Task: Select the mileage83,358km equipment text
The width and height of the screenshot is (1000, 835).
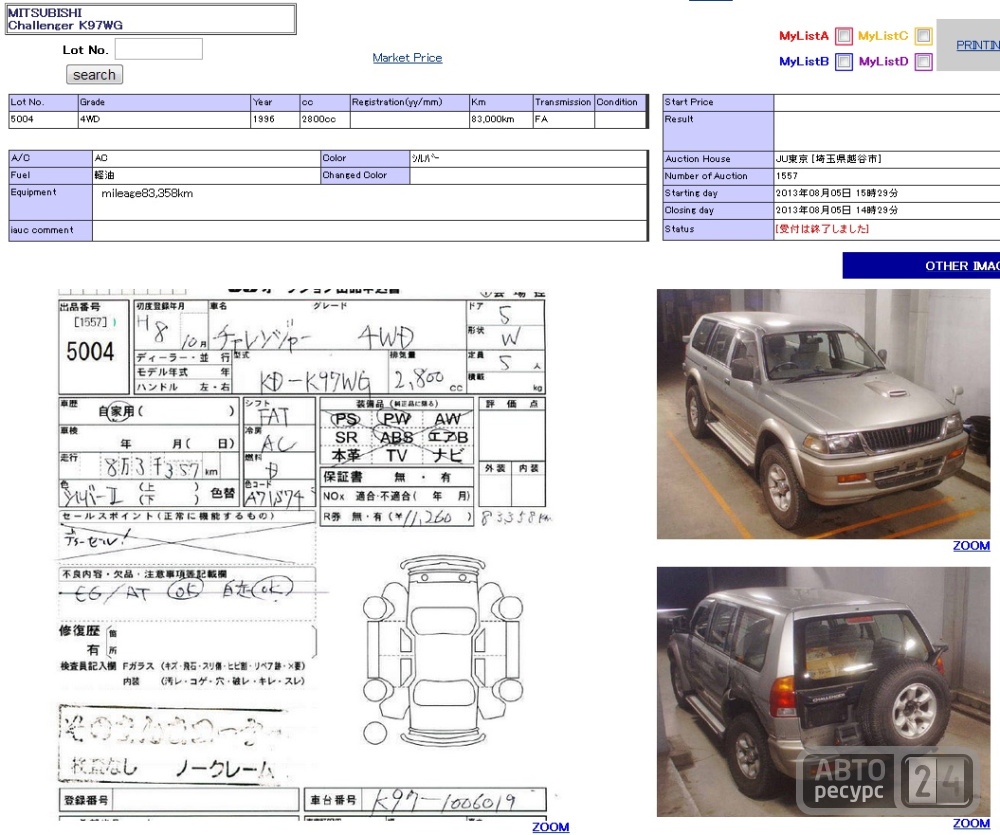Action: click(x=147, y=193)
